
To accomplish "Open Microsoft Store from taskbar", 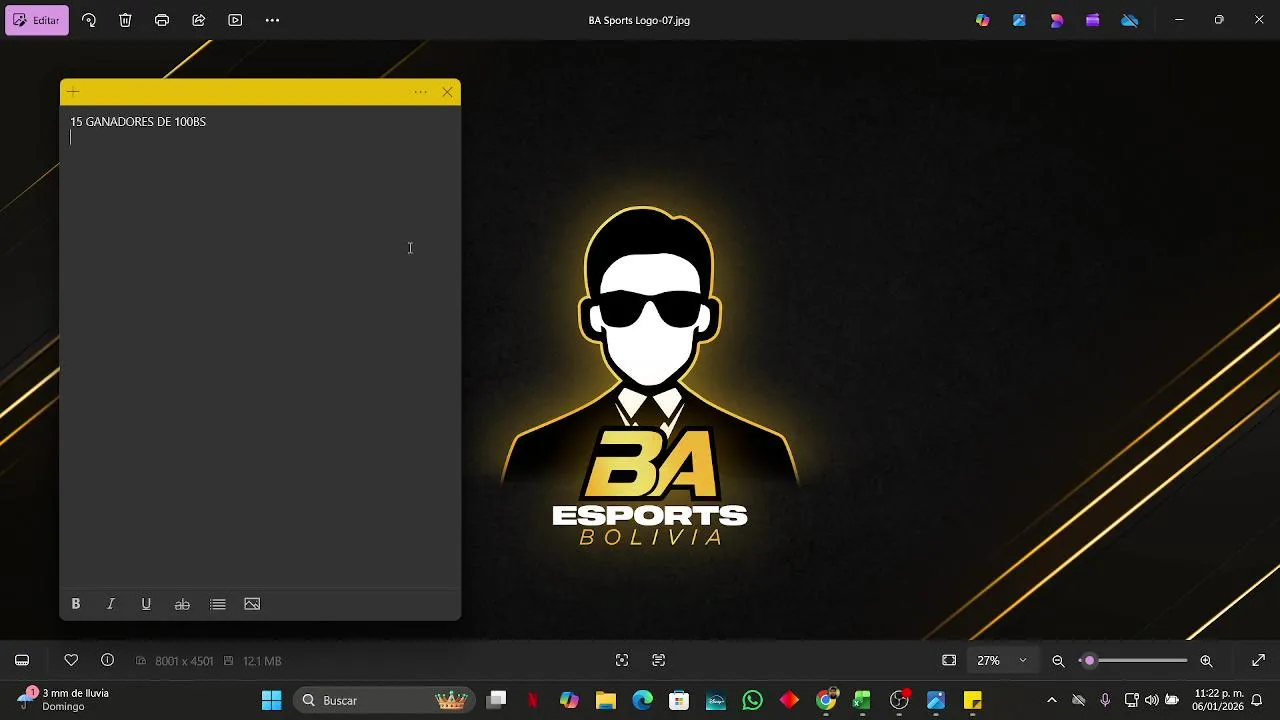I will click(x=679, y=700).
